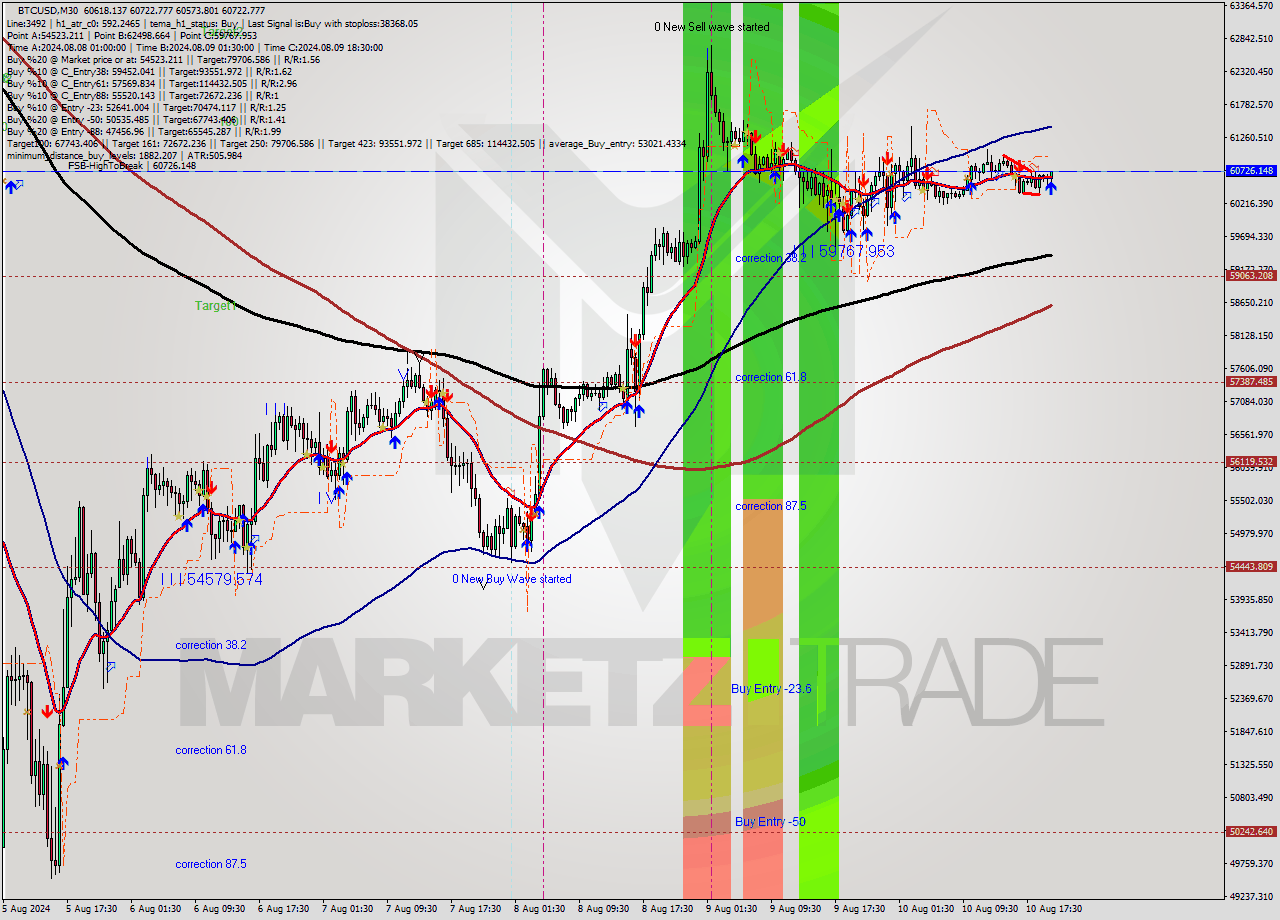Click the 'FSB-HighToBreak | 60726.148' label
The width and height of the screenshot is (1280, 920).
pos(132,166)
